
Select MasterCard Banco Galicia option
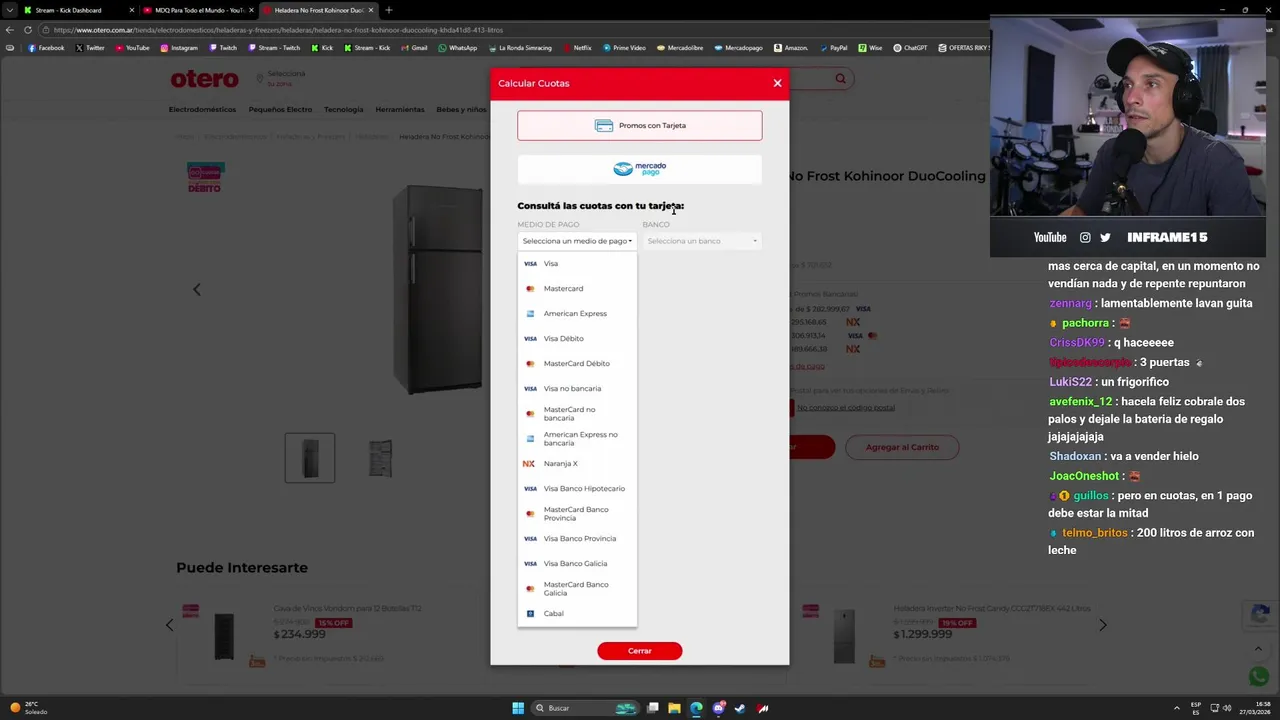577,588
